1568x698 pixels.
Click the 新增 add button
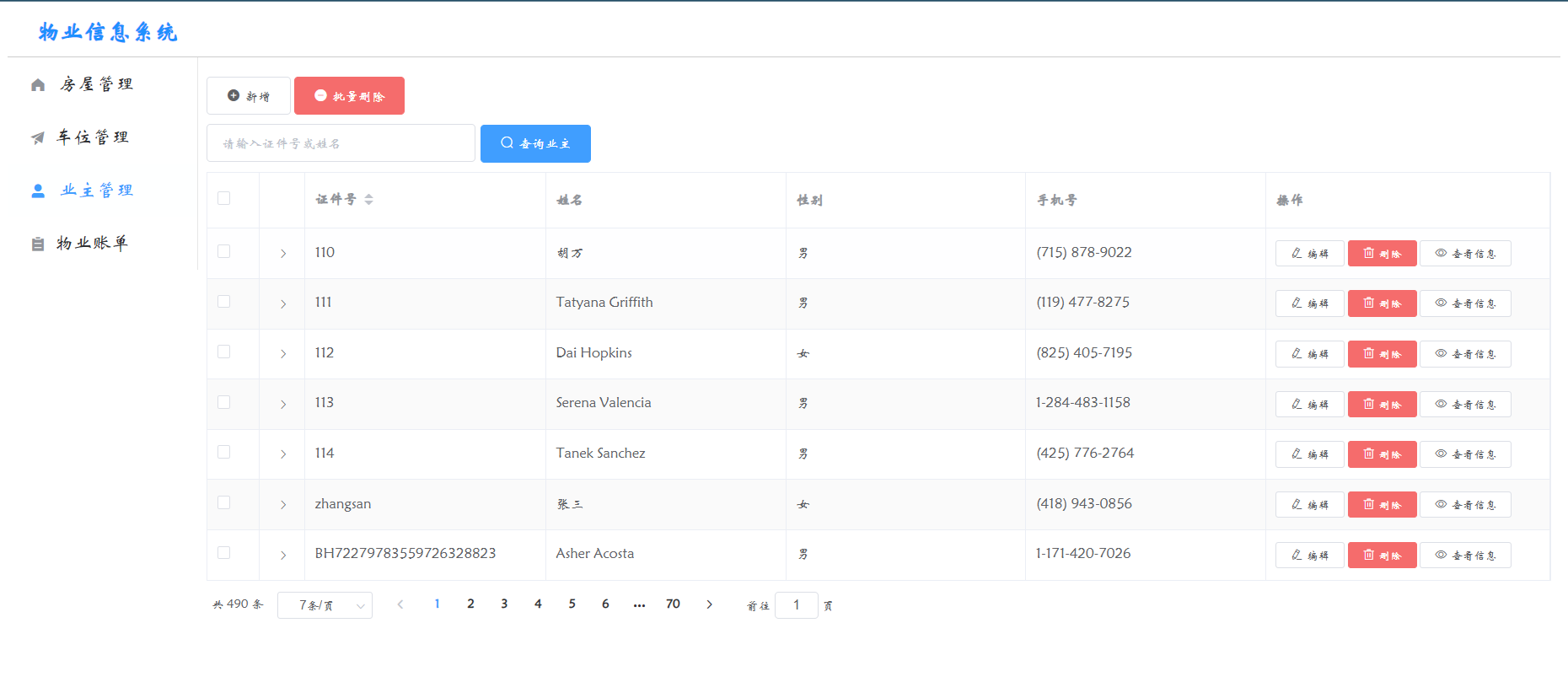point(249,96)
